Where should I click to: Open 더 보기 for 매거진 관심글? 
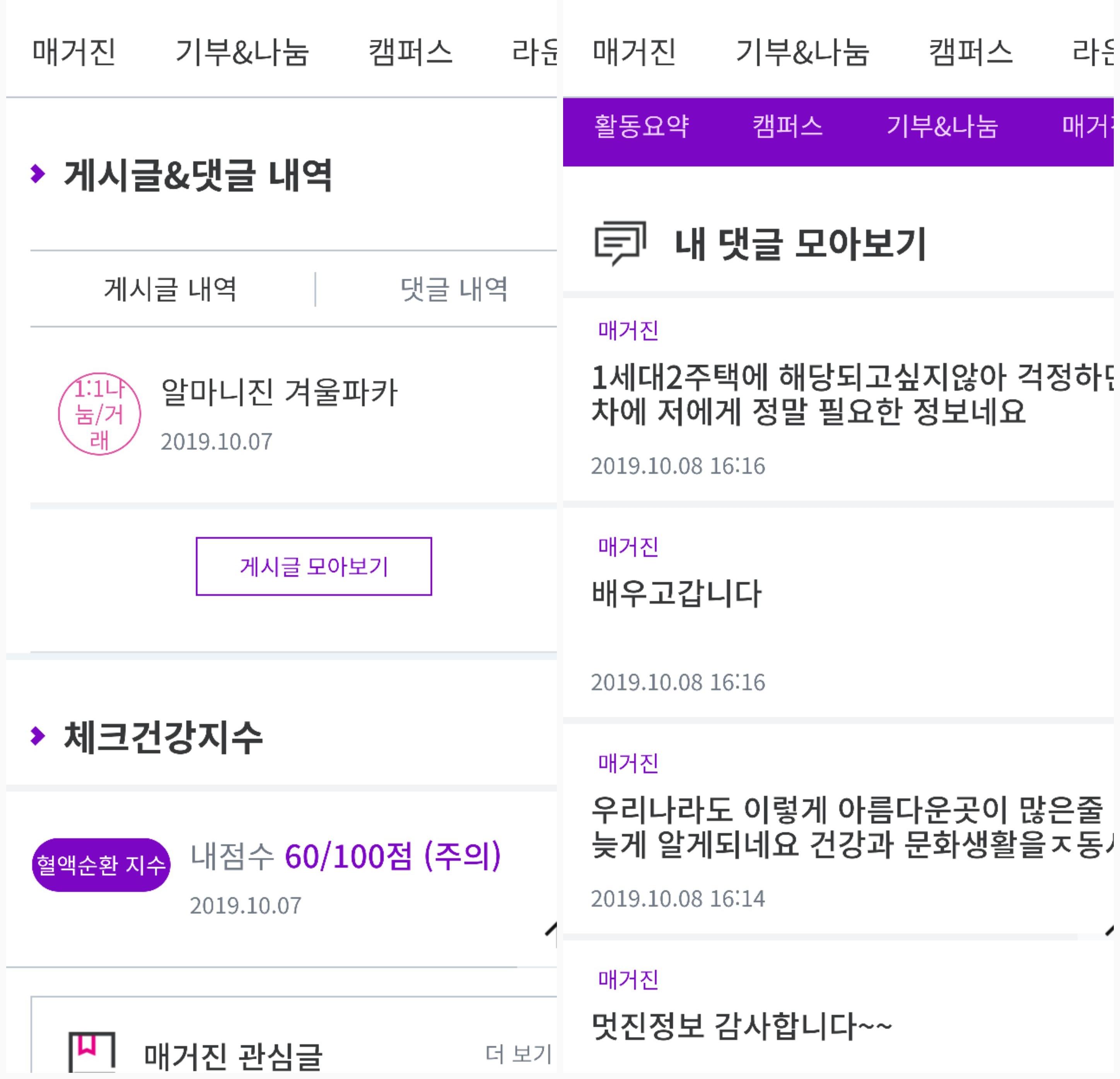519,1054
